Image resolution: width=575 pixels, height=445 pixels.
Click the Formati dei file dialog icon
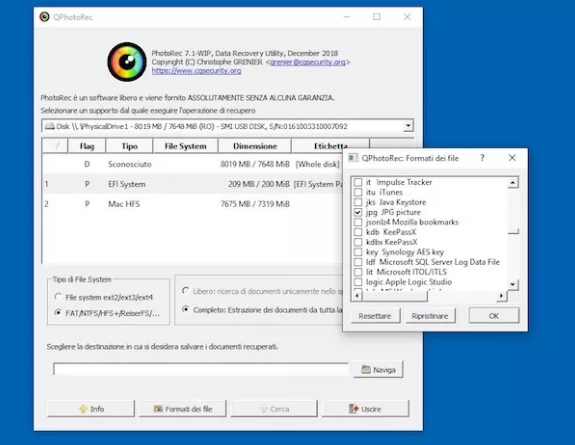click(353, 158)
